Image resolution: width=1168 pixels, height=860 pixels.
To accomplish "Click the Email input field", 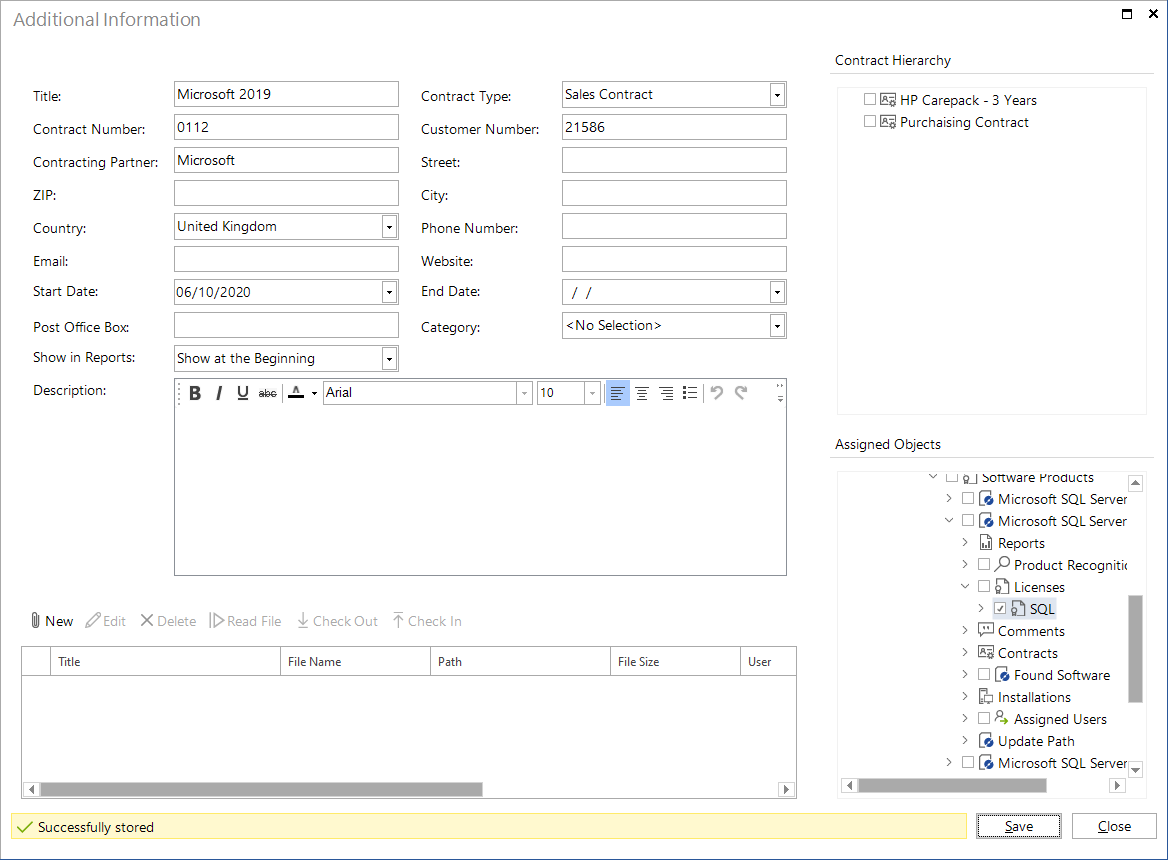I will (286, 260).
